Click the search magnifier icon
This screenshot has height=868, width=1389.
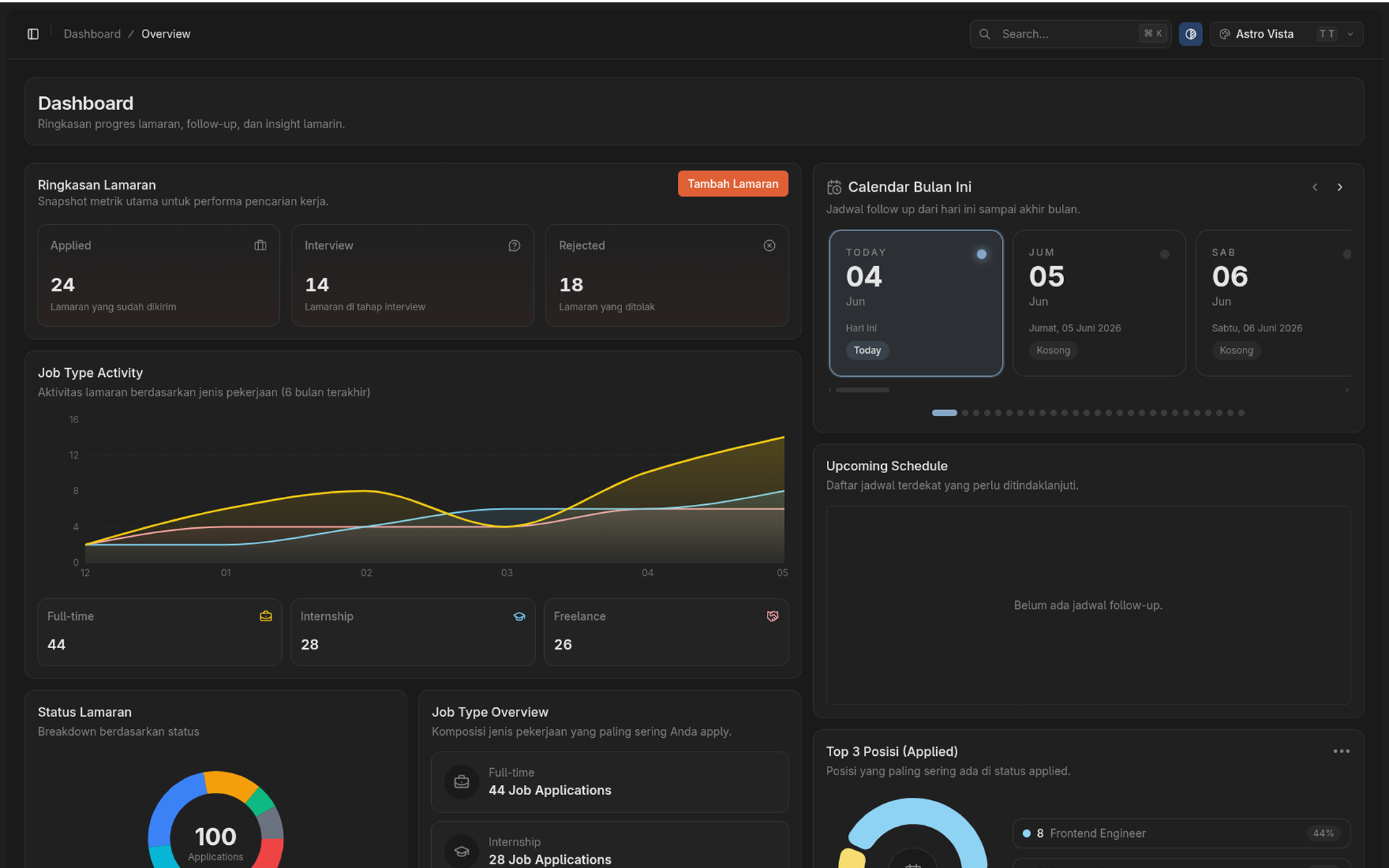(x=985, y=34)
